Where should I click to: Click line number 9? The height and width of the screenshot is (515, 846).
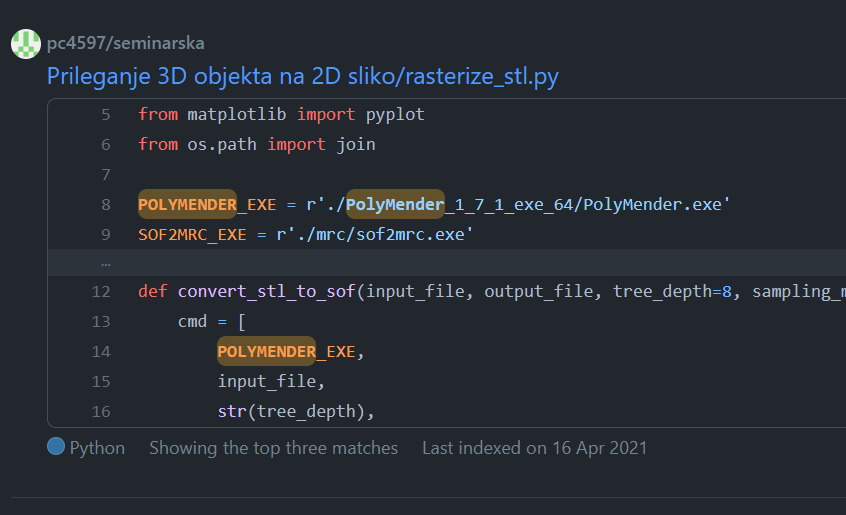pos(106,235)
